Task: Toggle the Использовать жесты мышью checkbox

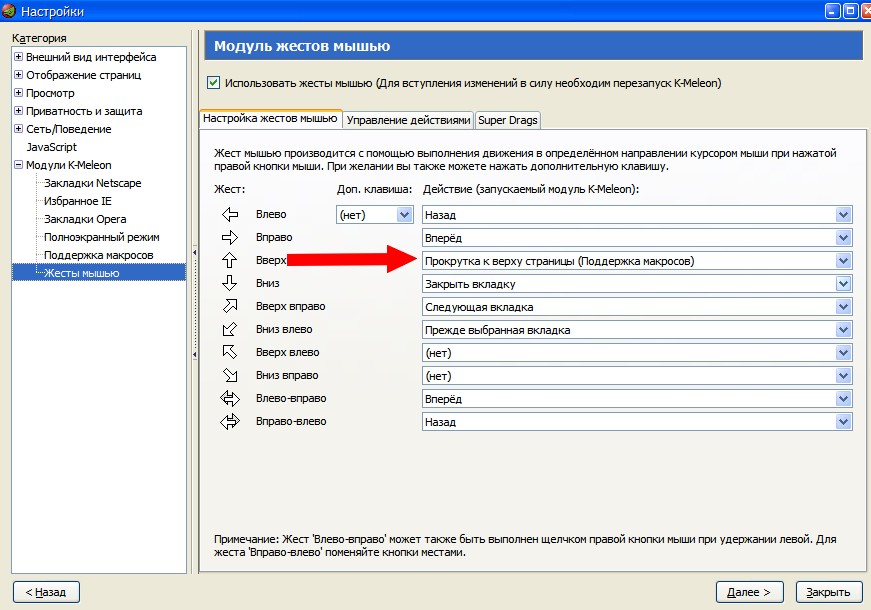Action: pos(213,83)
